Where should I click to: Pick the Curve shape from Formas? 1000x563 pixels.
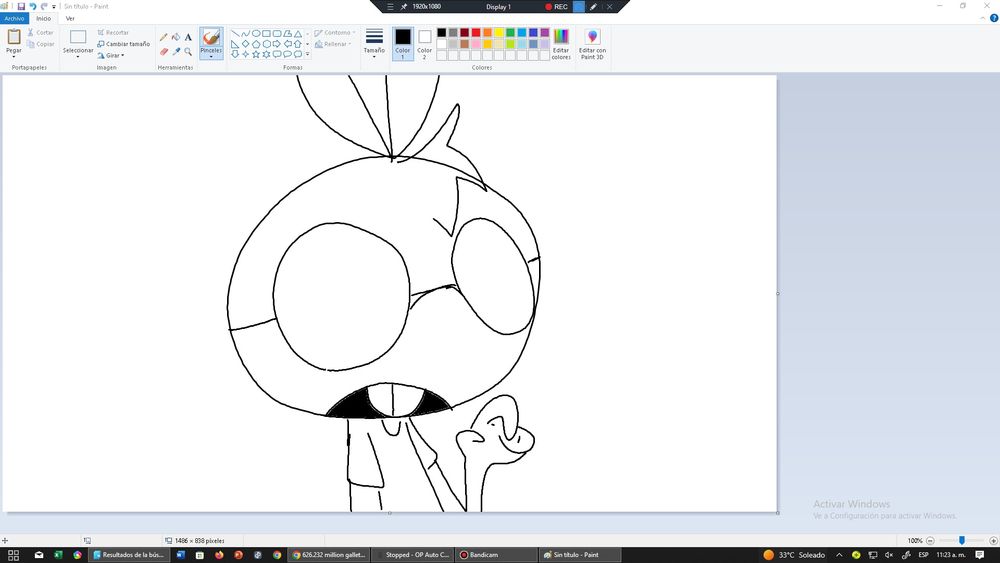coord(246,33)
